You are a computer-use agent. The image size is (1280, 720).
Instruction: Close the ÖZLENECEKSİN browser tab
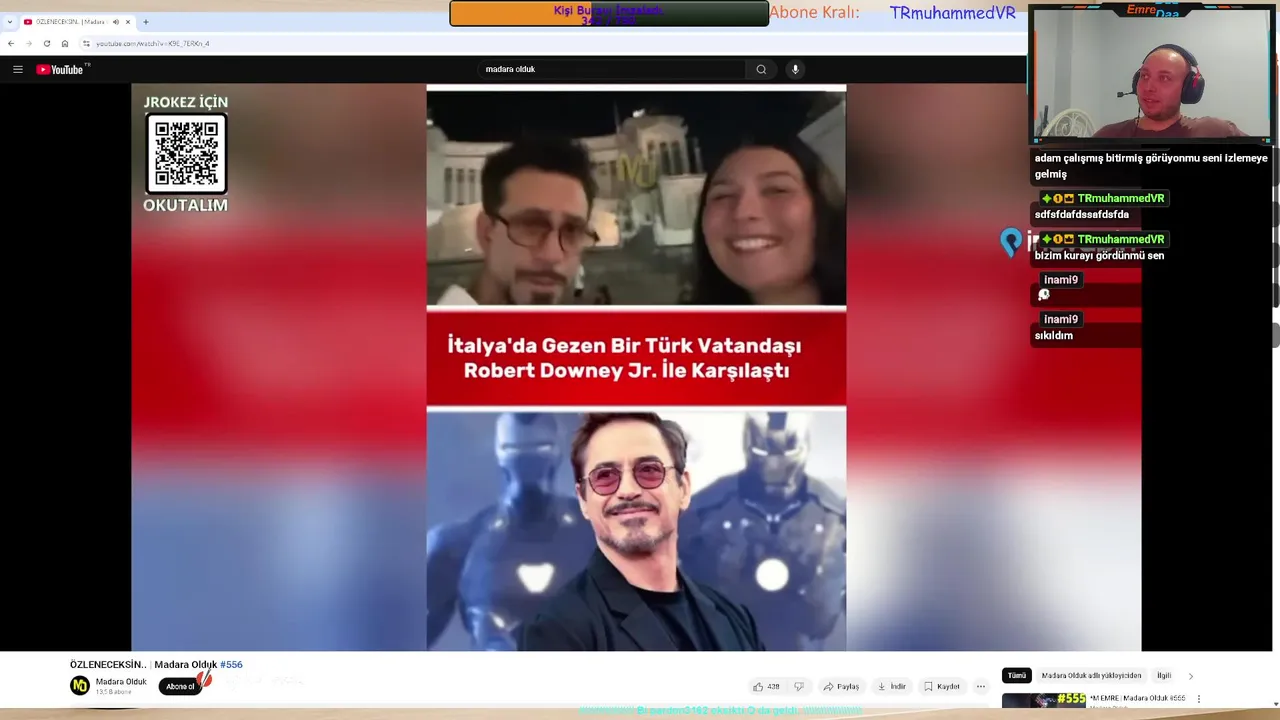[128, 22]
